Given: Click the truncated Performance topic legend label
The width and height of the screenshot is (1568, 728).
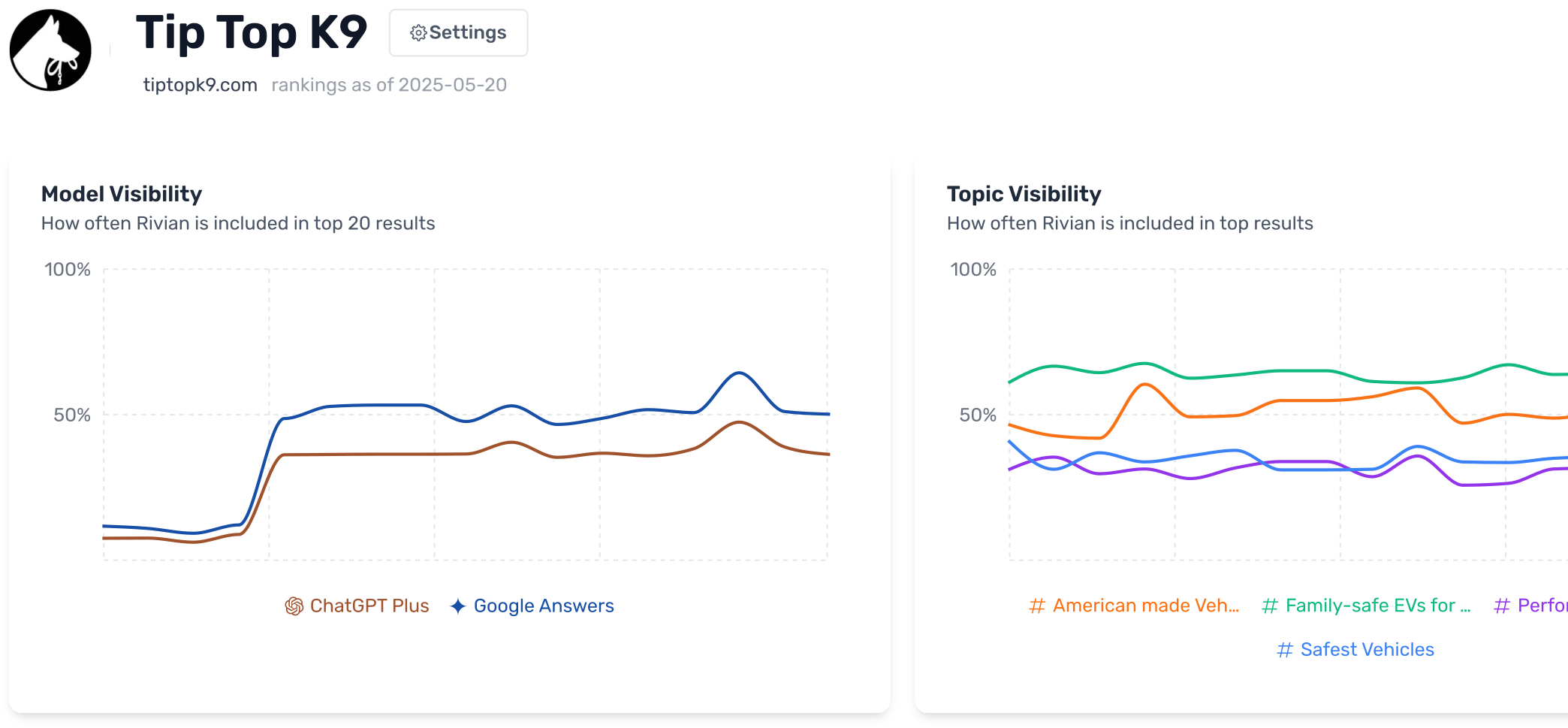Looking at the screenshot, I should [x=1543, y=606].
